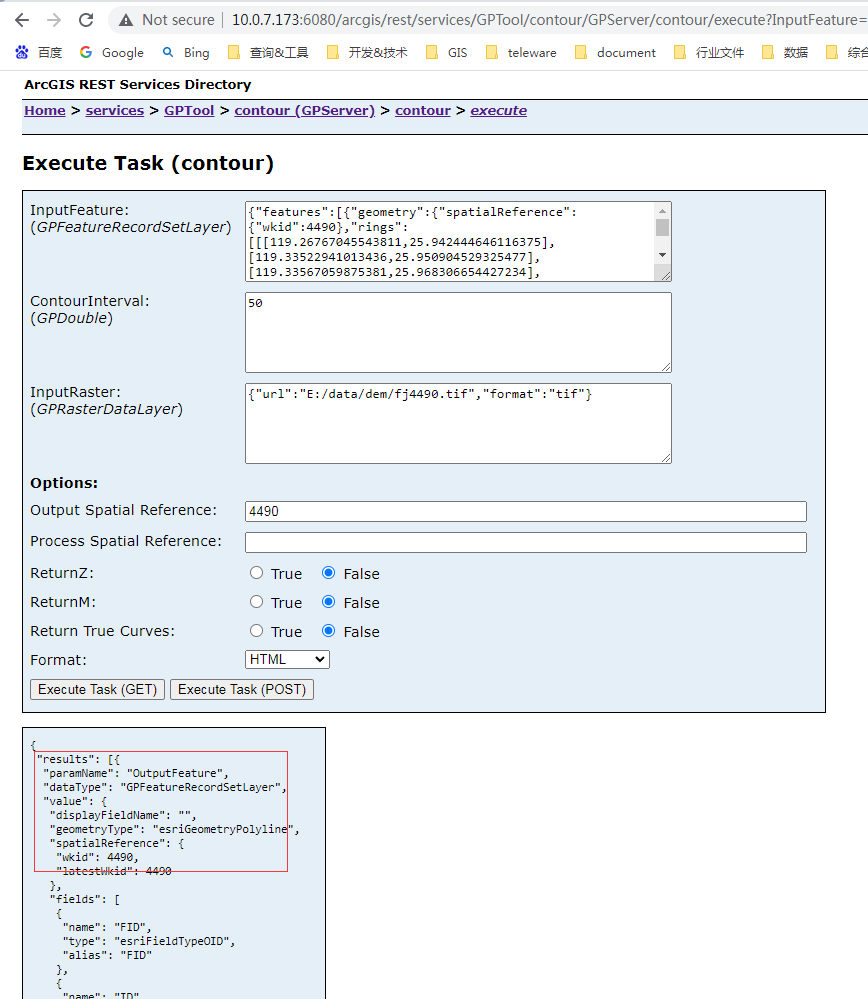868x999 pixels.
Task: Click the InputFeature scrollbar up arrow
Action: [x=663, y=211]
